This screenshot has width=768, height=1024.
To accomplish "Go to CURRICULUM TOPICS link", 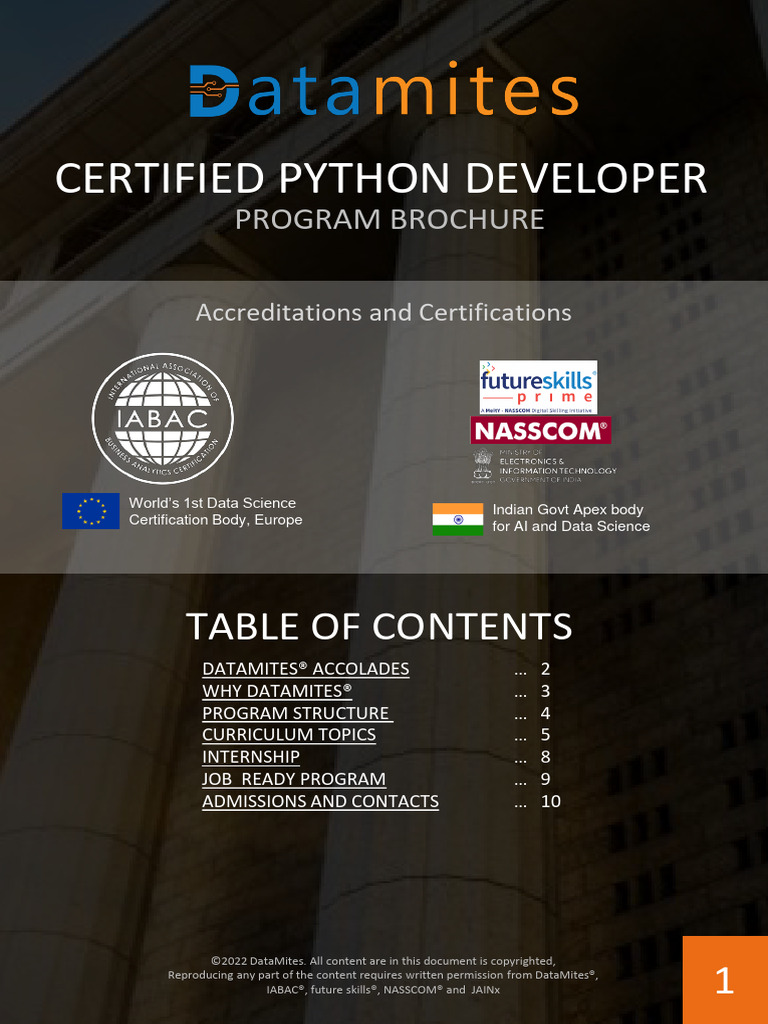I will tap(289, 735).
